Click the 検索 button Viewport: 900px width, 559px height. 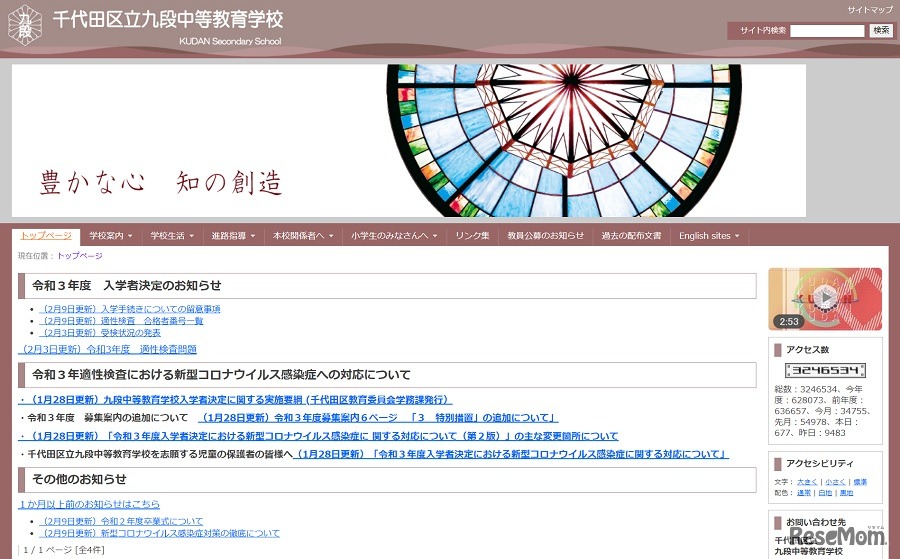pos(881,30)
